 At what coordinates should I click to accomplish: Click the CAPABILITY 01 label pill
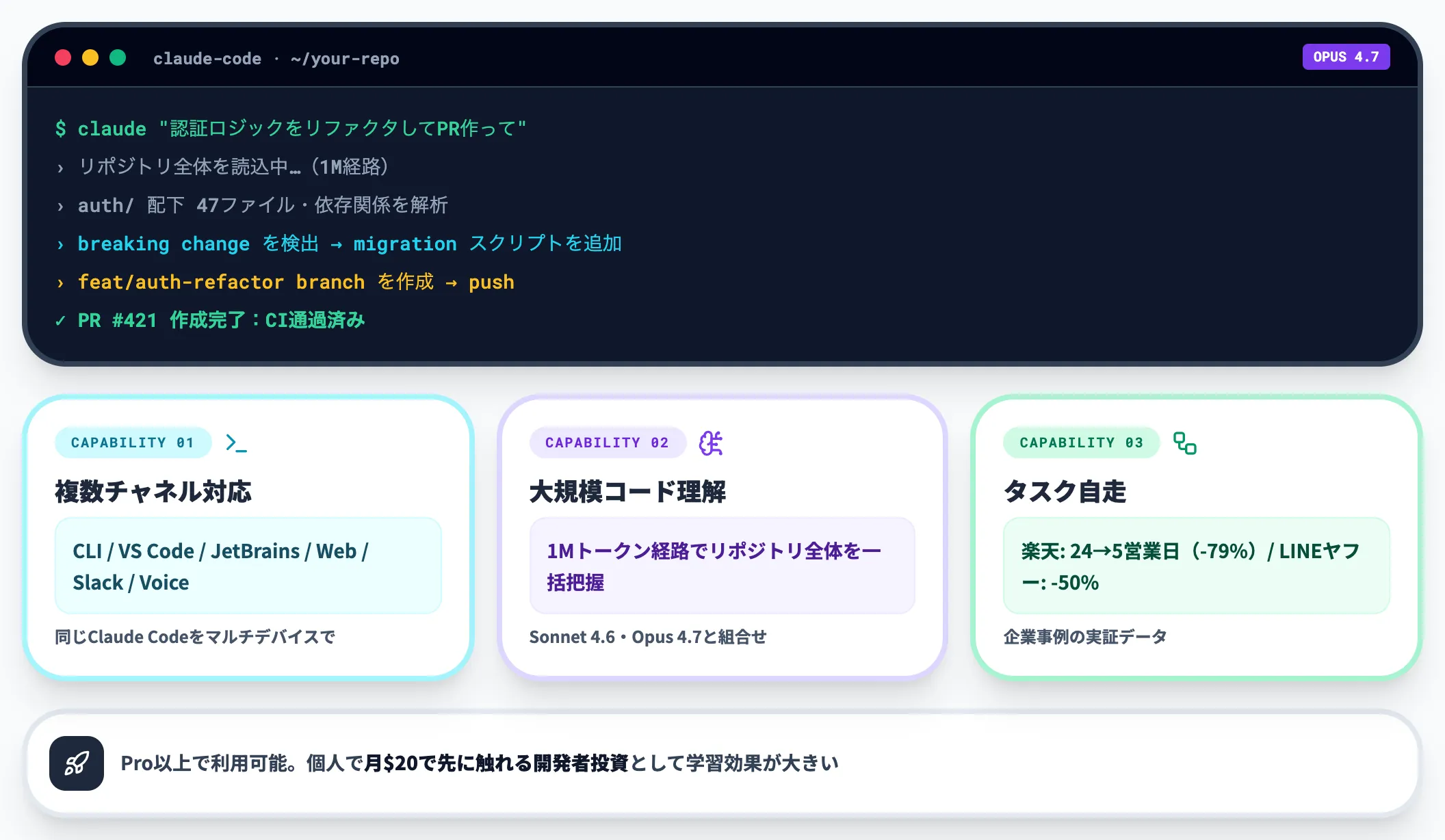point(133,443)
